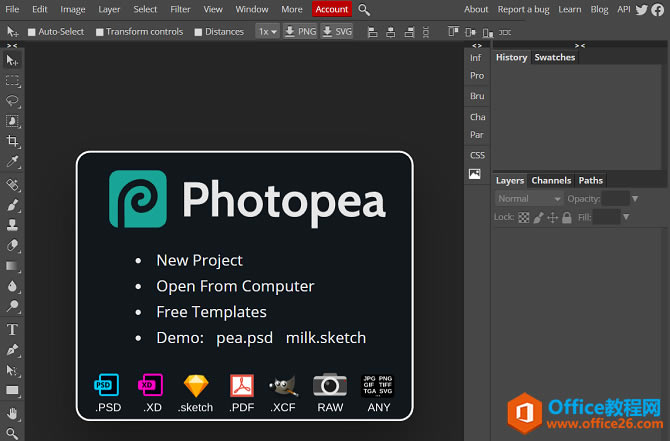
Task: Select the Zoom tool in toolbar
Action: click(12, 433)
